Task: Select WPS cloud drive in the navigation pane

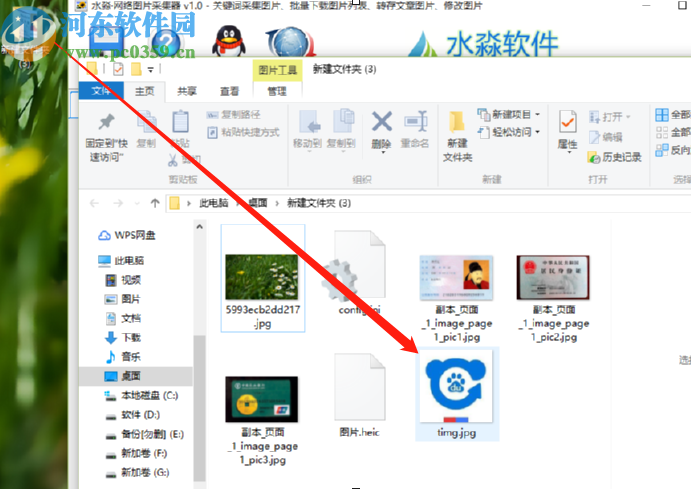Action: (x=127, y=235)
